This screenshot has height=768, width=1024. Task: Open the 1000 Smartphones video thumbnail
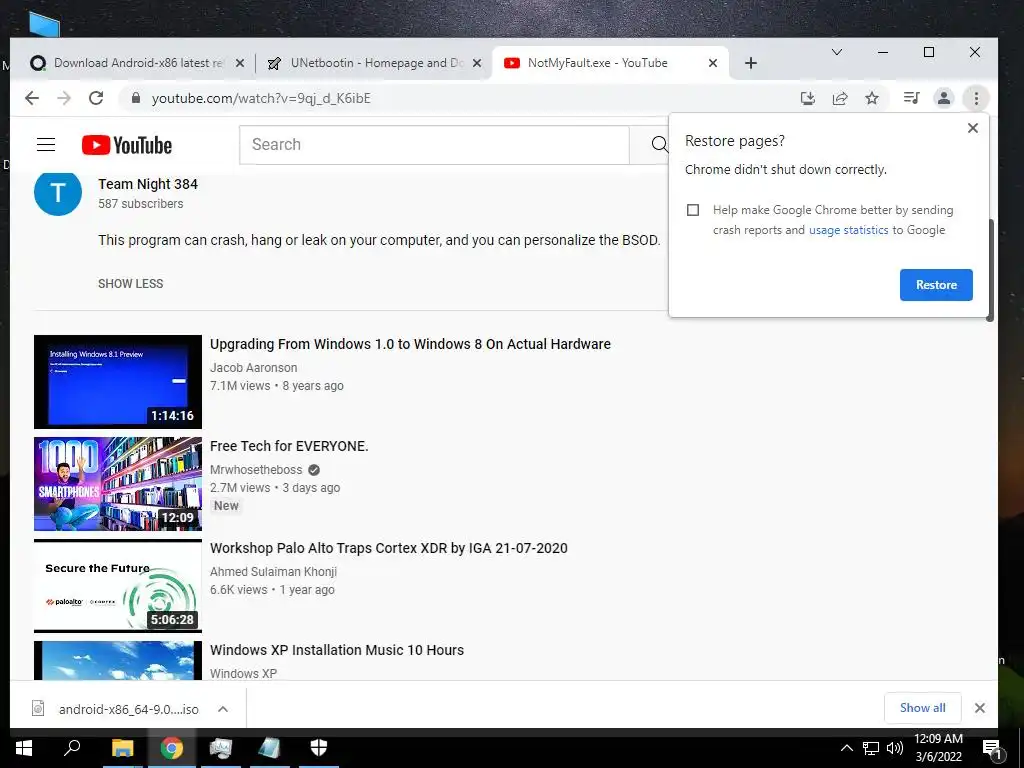coord(118,484)
